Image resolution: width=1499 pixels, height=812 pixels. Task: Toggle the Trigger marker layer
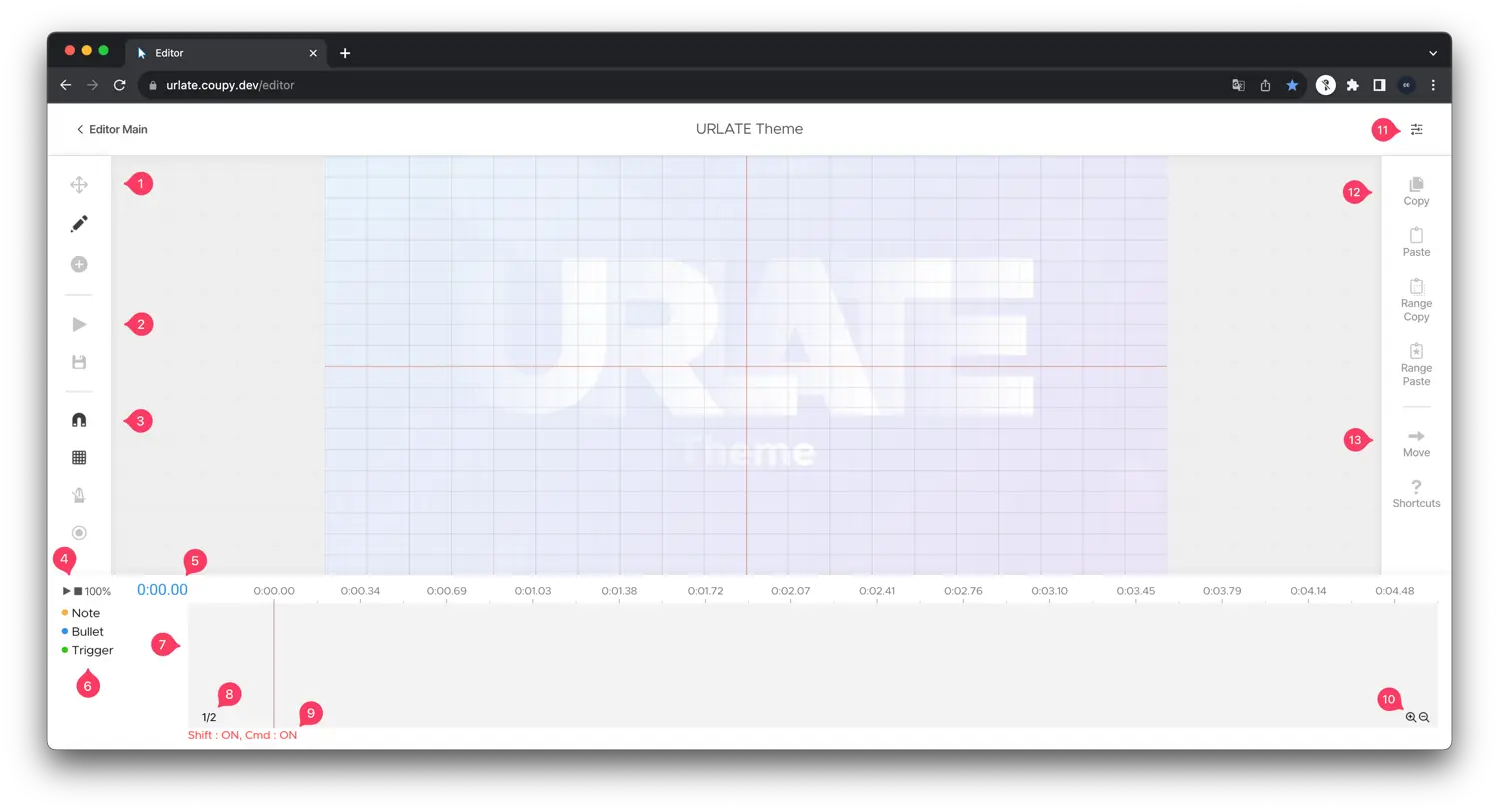[x=92, y=650]
